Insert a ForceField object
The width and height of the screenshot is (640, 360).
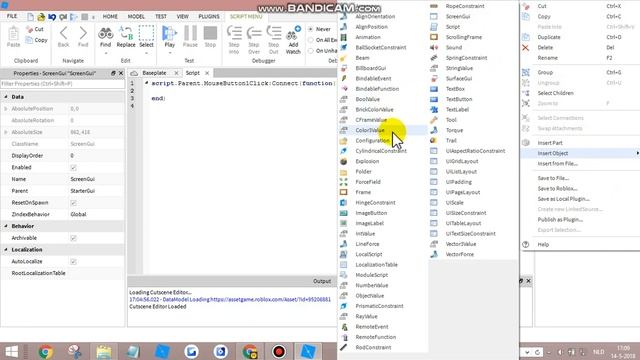tap(368, 182)
